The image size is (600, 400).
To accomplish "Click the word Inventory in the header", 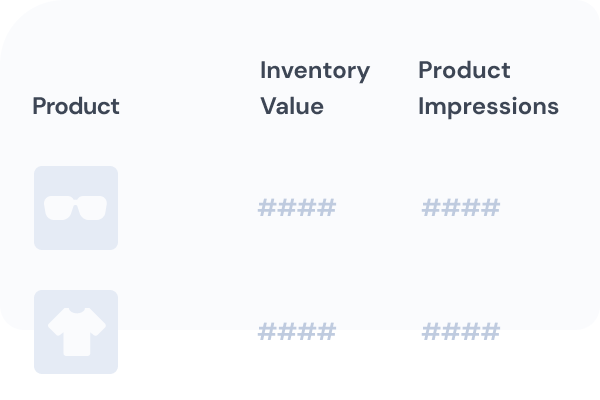I will click(315, 71).
